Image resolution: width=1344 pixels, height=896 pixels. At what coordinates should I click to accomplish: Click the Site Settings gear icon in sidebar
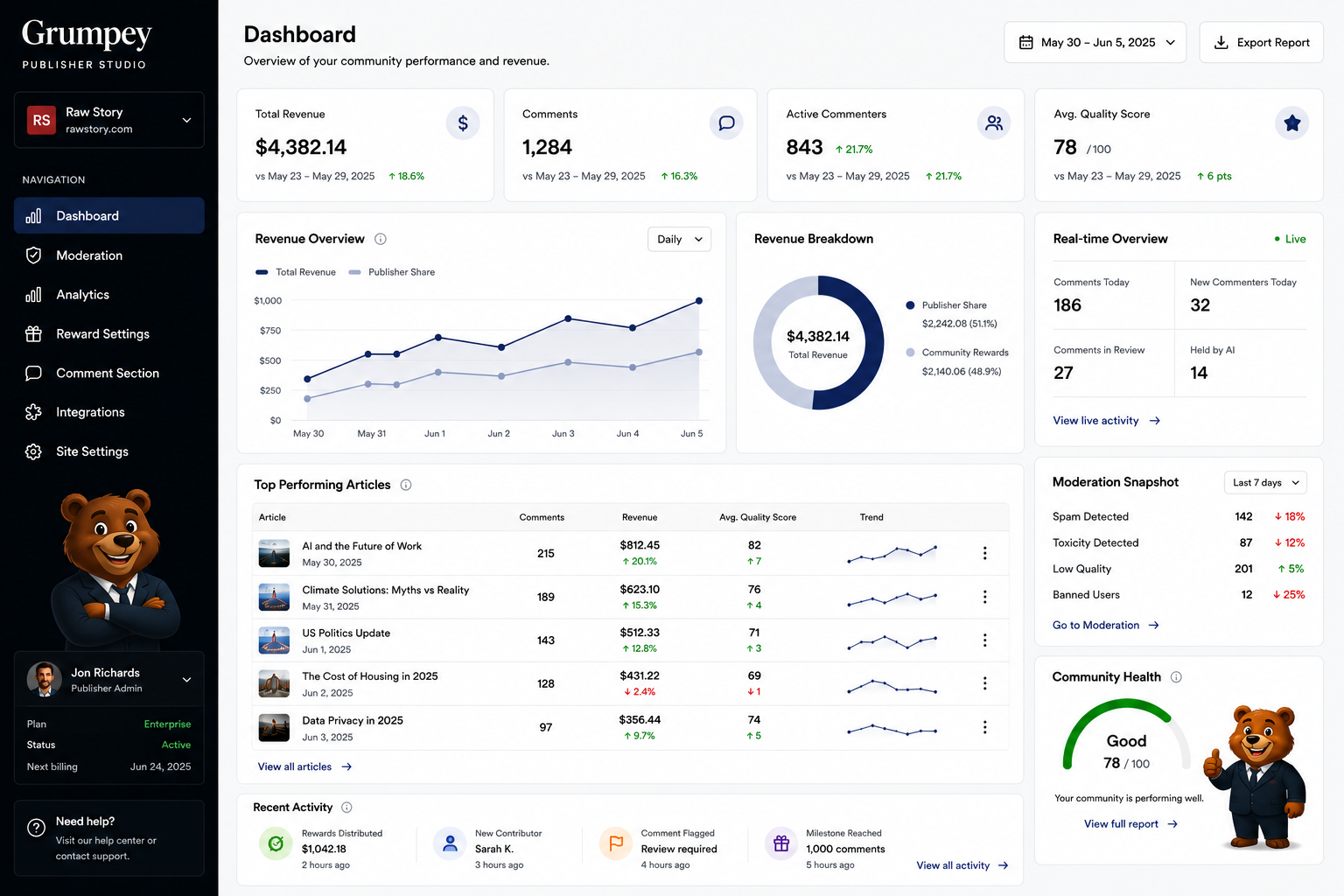click(33, 451)
